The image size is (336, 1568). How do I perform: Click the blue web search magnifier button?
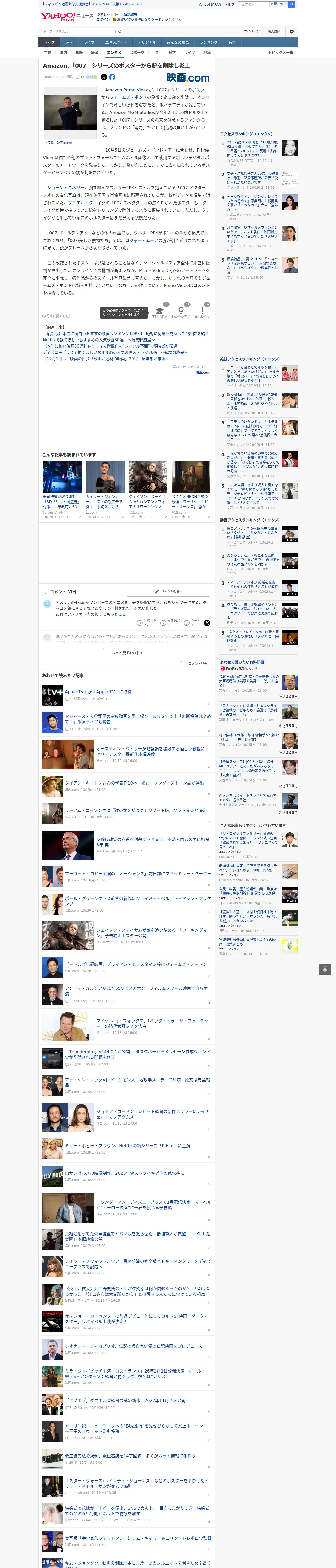tap(292, 4)
